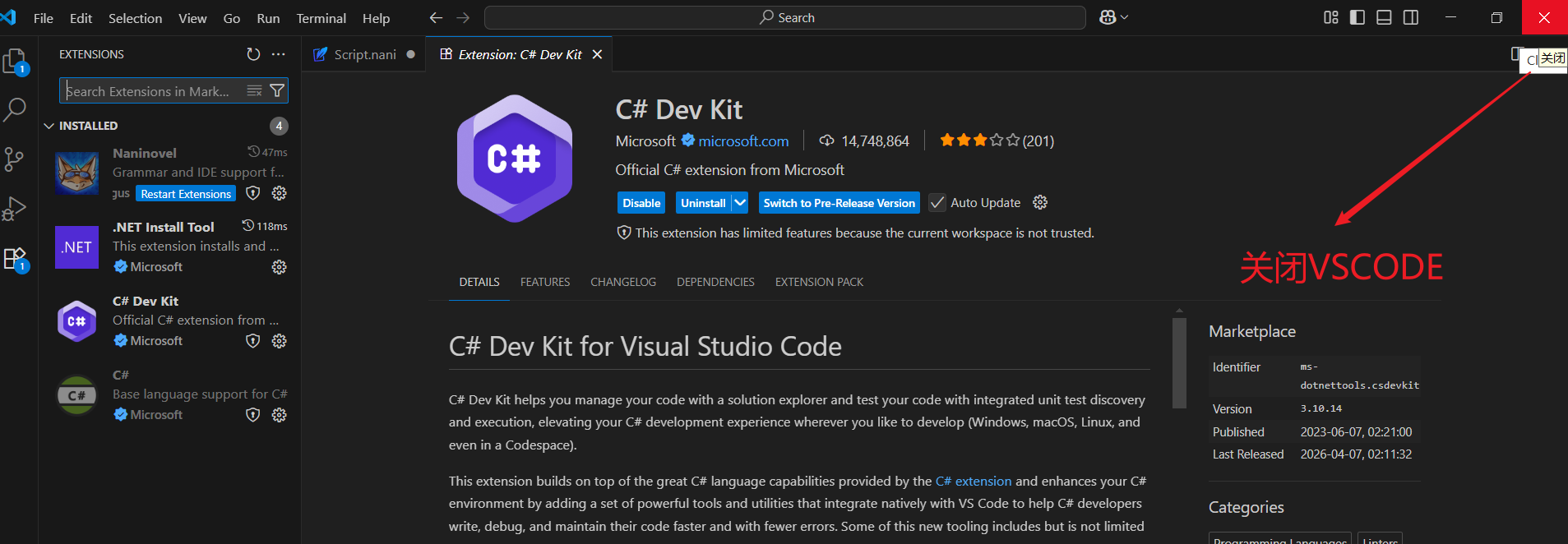Select the .NET Install Tool extension entry
This screenshot has height=544, width=1568.
click(171, 247)
